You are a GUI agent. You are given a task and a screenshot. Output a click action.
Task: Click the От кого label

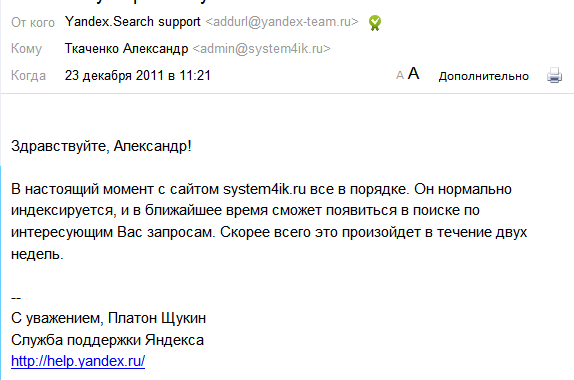[x=33, y=22]
